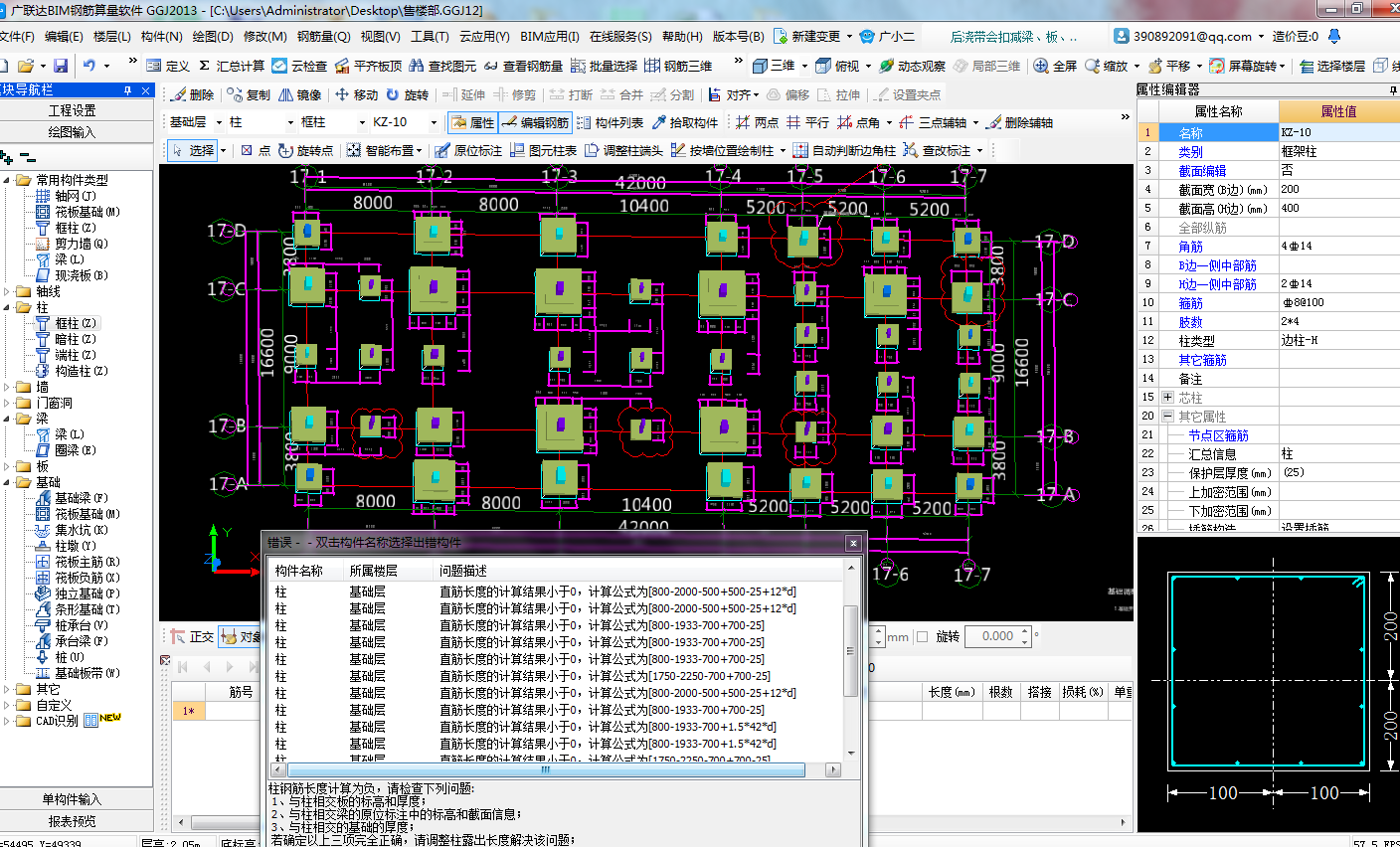Toggle 正交 ortho mode
Image resolution: width=1400 pixels, height=847 pixels.
192,636
